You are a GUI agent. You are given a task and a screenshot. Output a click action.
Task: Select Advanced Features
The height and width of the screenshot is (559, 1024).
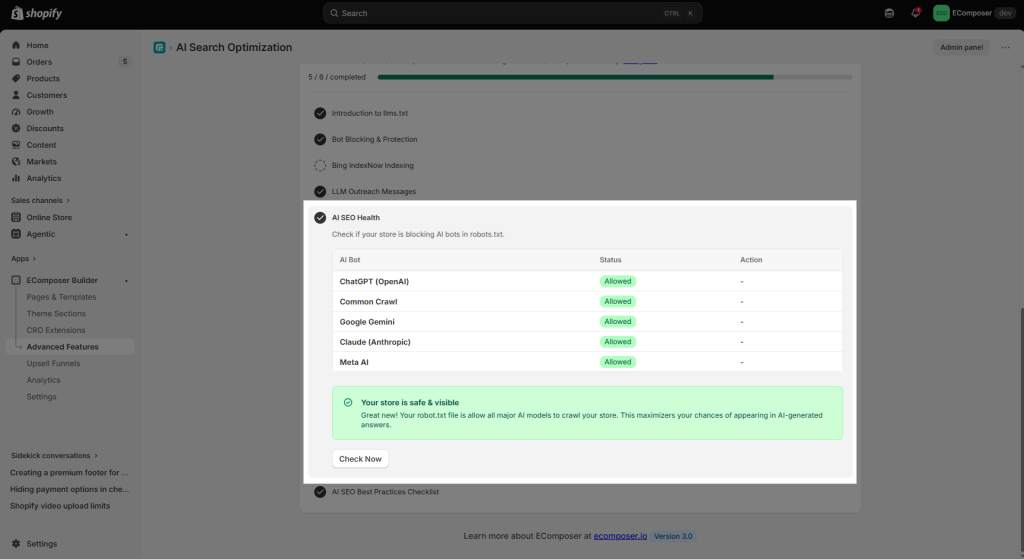click(70, 347)
